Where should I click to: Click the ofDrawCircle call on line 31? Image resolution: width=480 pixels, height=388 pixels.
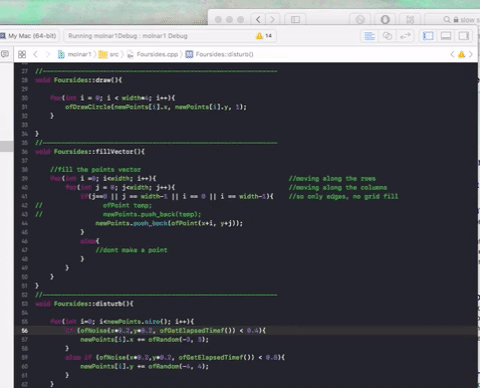156,107
